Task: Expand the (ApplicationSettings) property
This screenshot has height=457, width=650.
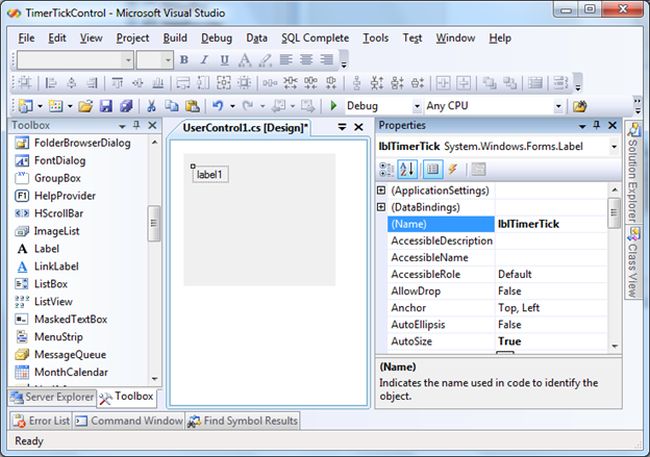Action: (381, 190)
